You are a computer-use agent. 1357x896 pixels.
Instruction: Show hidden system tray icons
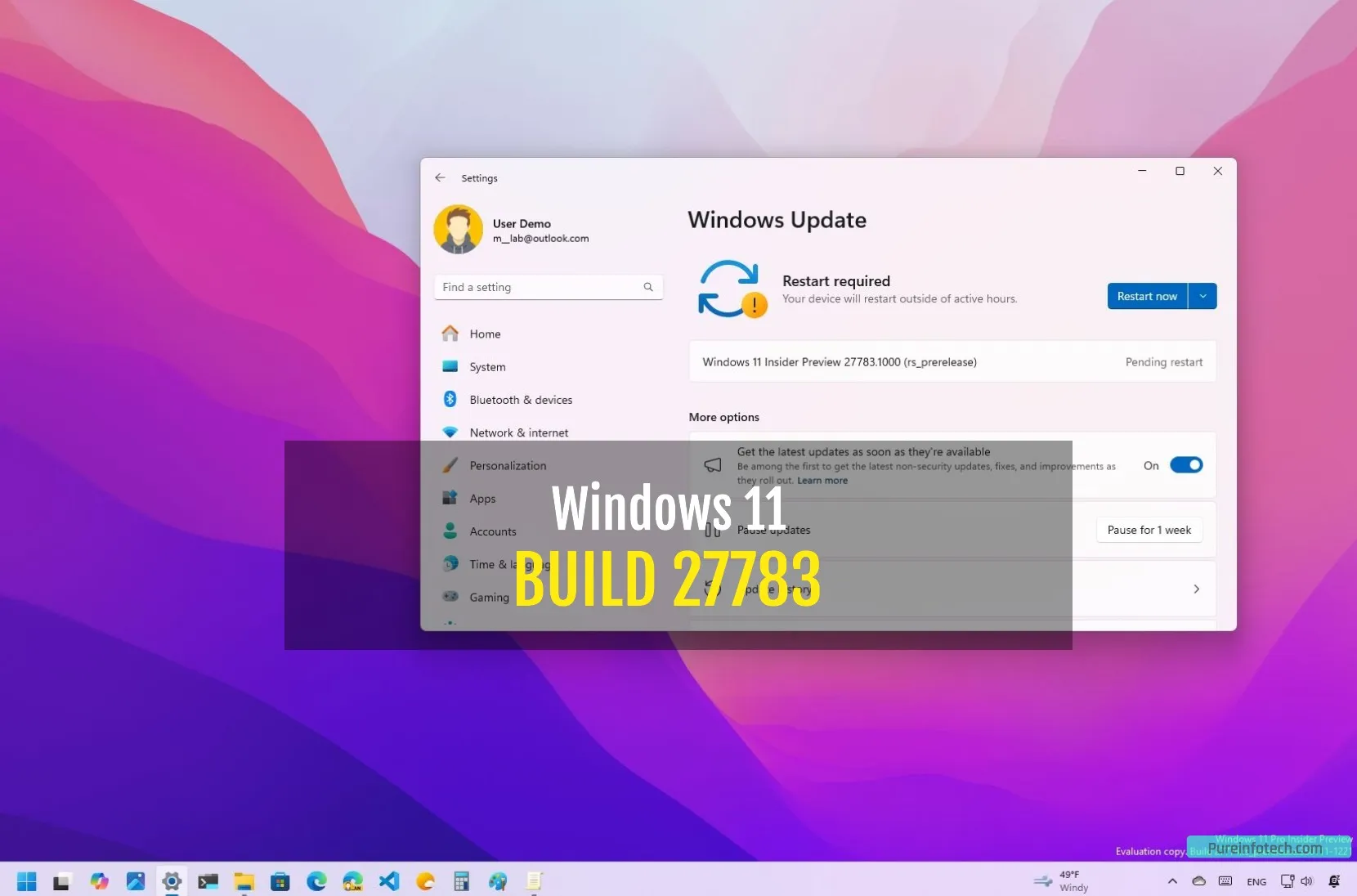(1172, 881)
